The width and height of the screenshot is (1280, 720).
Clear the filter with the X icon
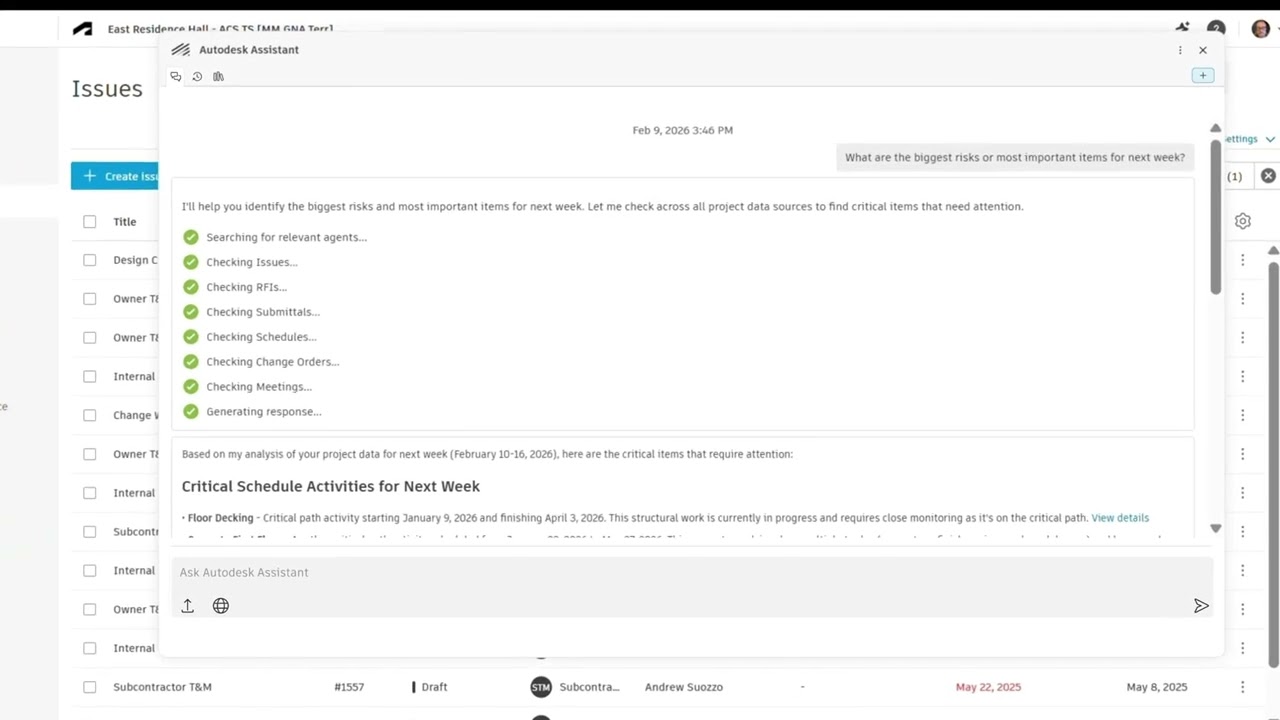[x=1268, y=176]
